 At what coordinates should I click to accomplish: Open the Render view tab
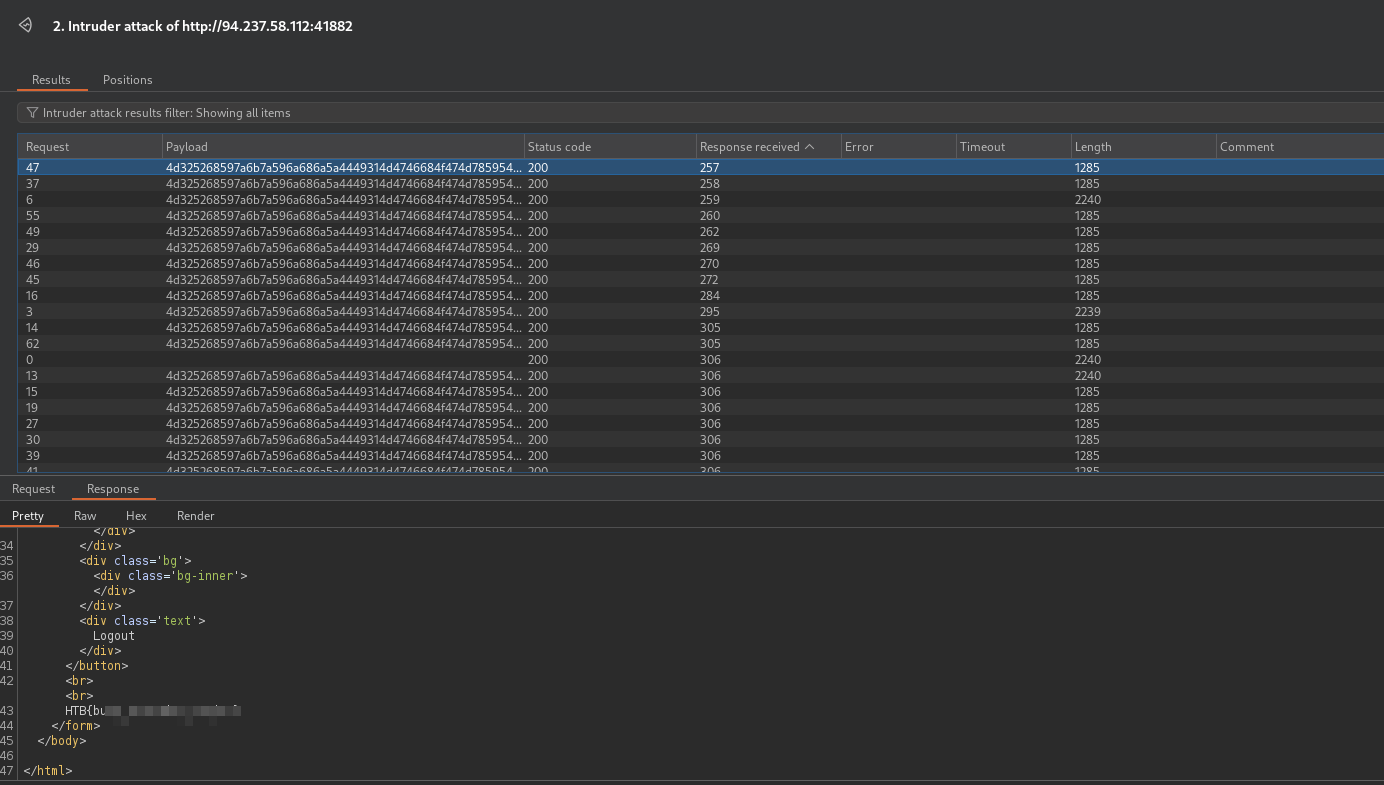coord(195,516)
